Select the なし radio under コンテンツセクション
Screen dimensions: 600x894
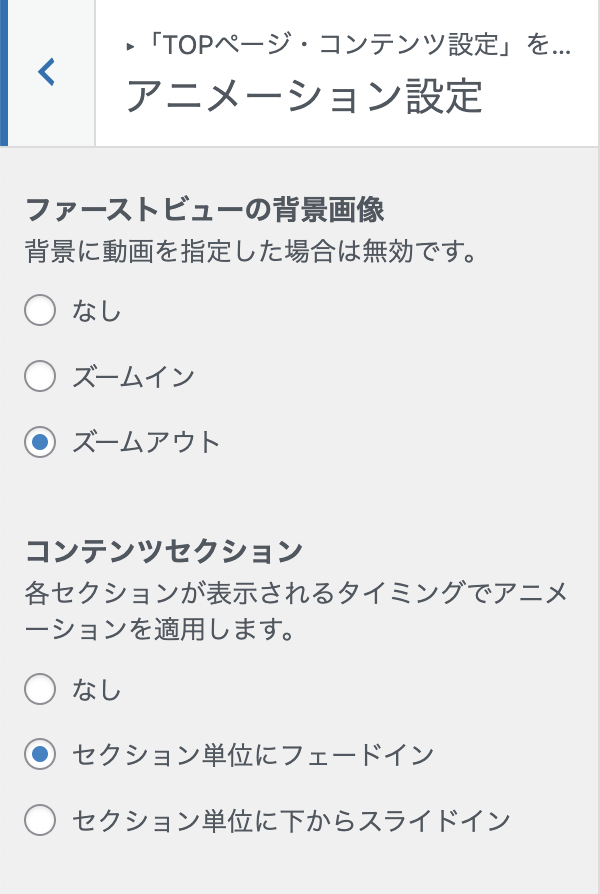40,689
